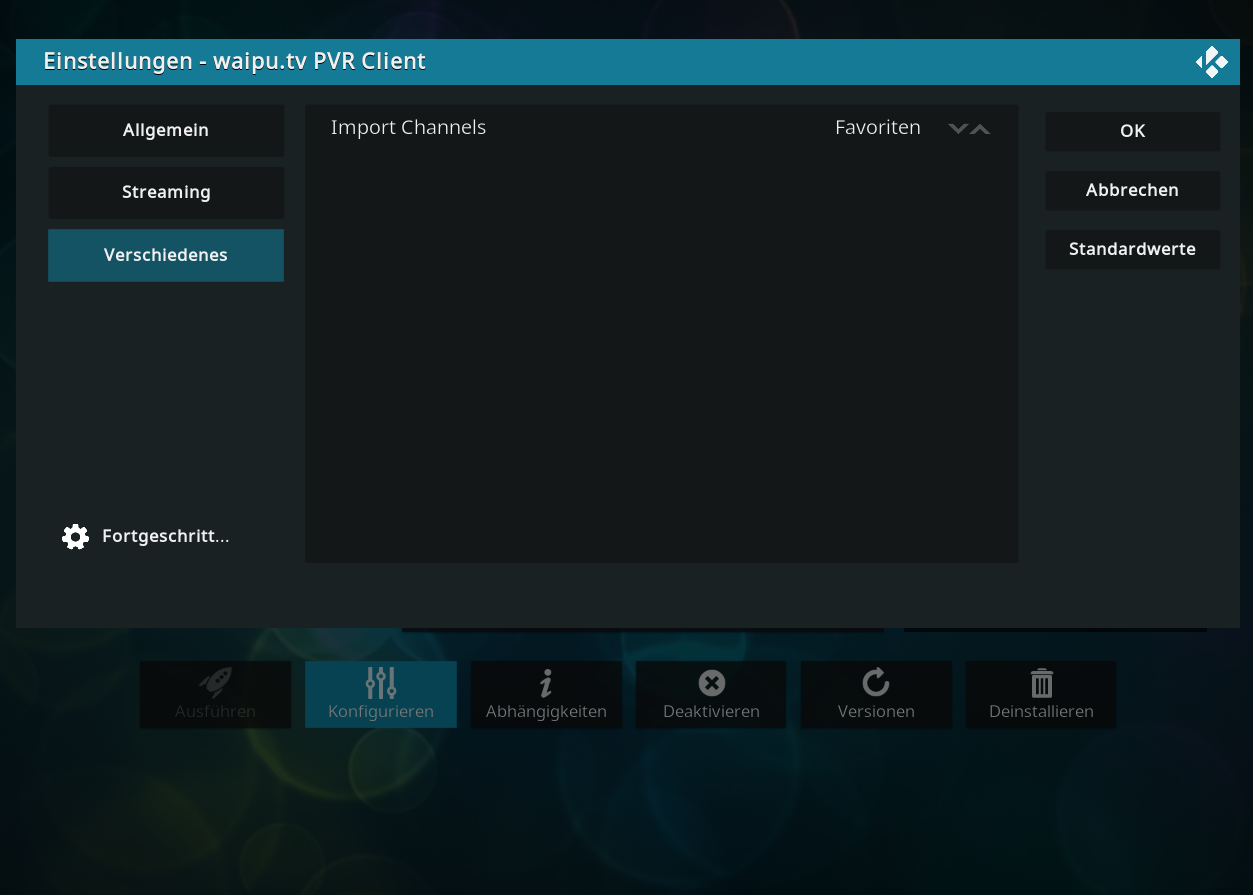The height and width of the screenshot is (895, 1253).
Task: Click the Konfigurieren sliders icon
Action: tap(381, 683)
